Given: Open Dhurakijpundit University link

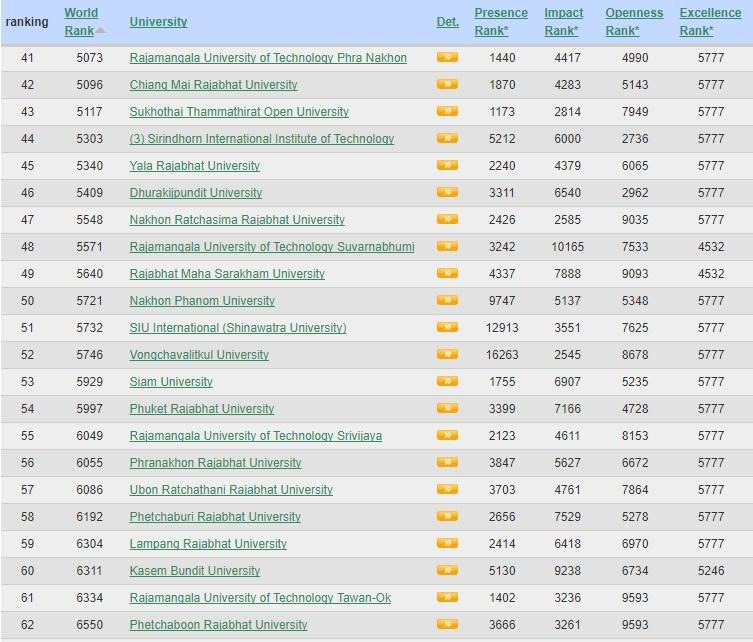Looking at the screenshot, I should pyautogui.click(x=195, y=193).
